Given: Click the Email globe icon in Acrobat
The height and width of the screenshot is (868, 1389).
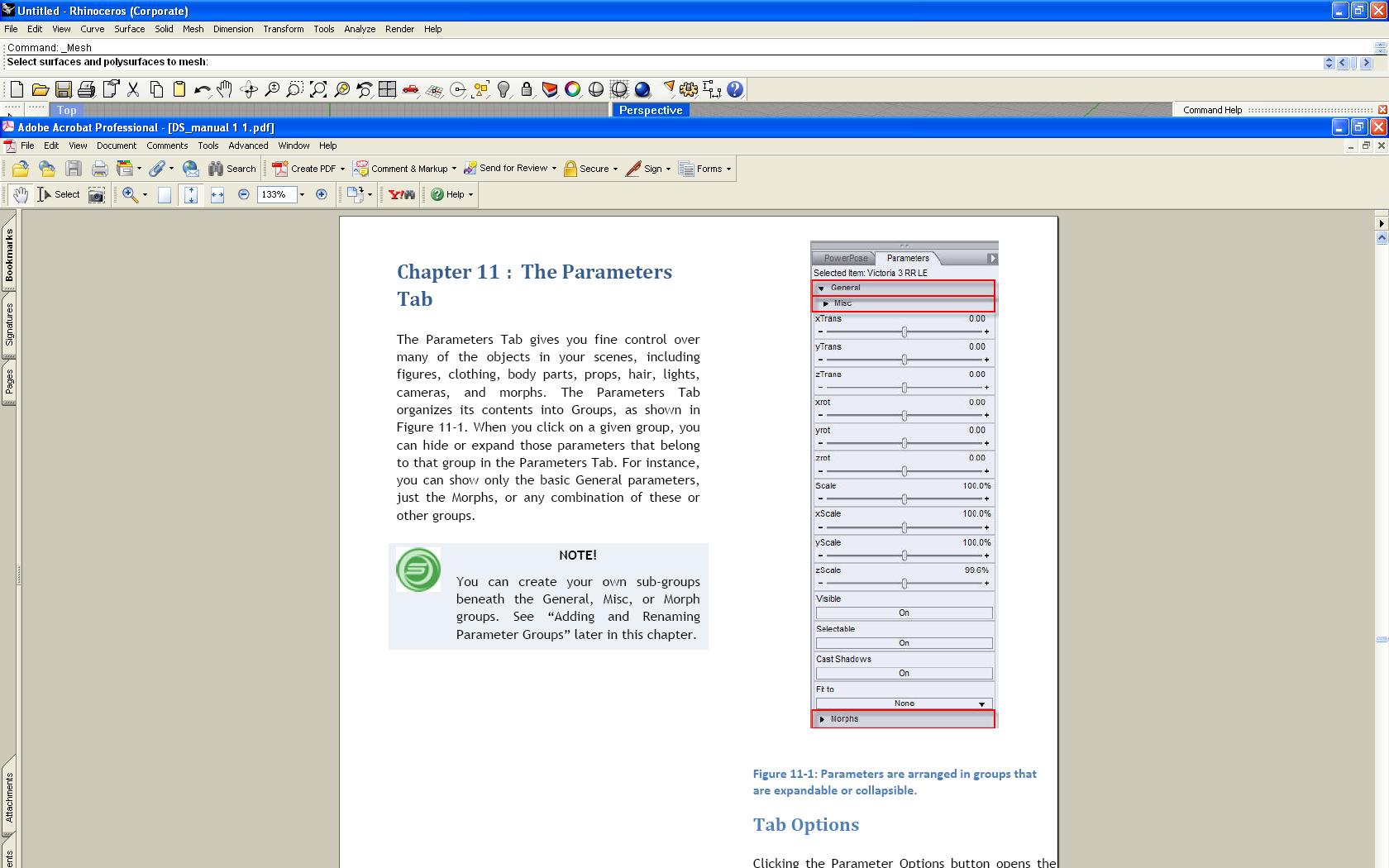Looking at the screenshot, I should (x=191, y=169).
